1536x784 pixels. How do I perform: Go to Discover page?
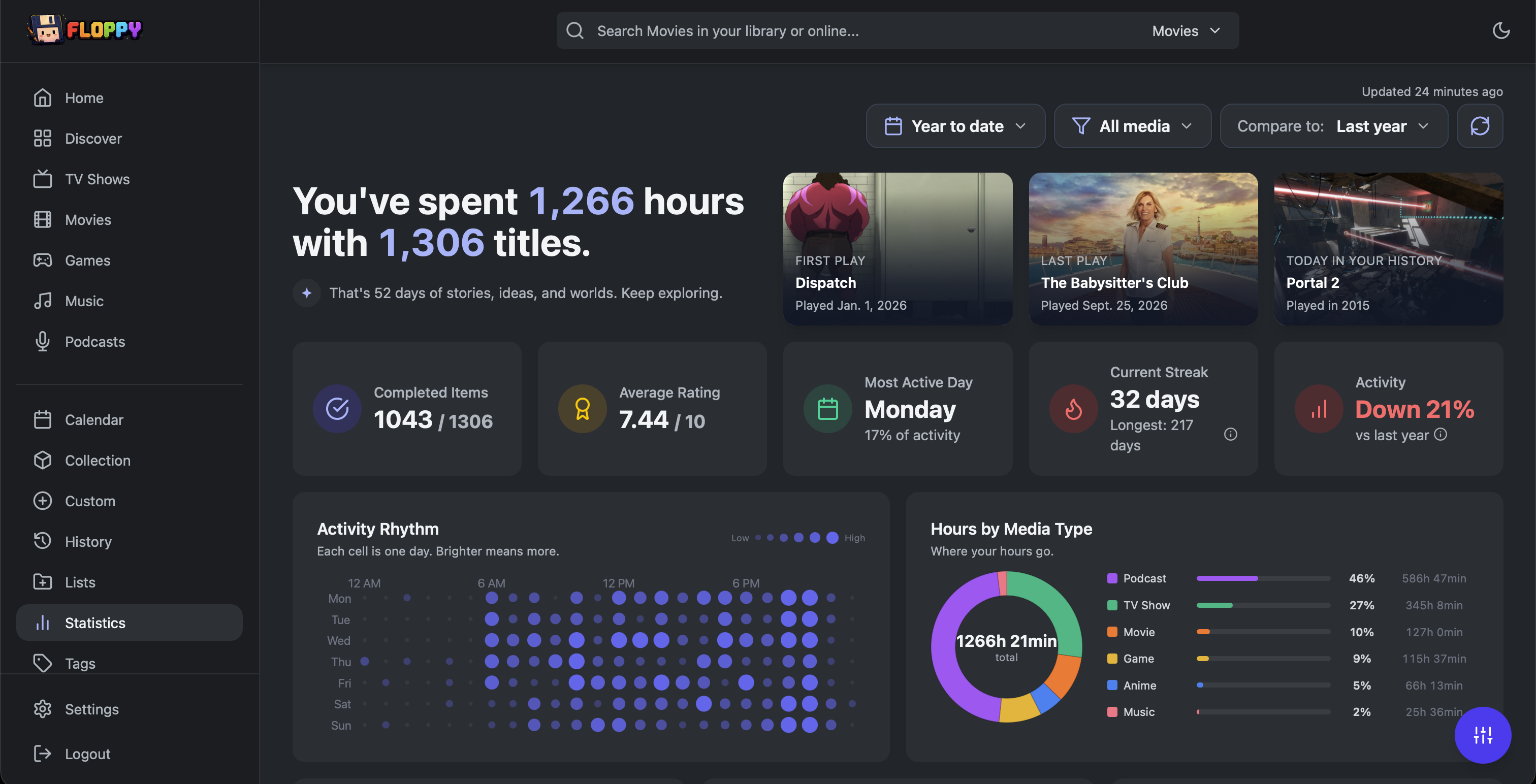click(130, 138)
